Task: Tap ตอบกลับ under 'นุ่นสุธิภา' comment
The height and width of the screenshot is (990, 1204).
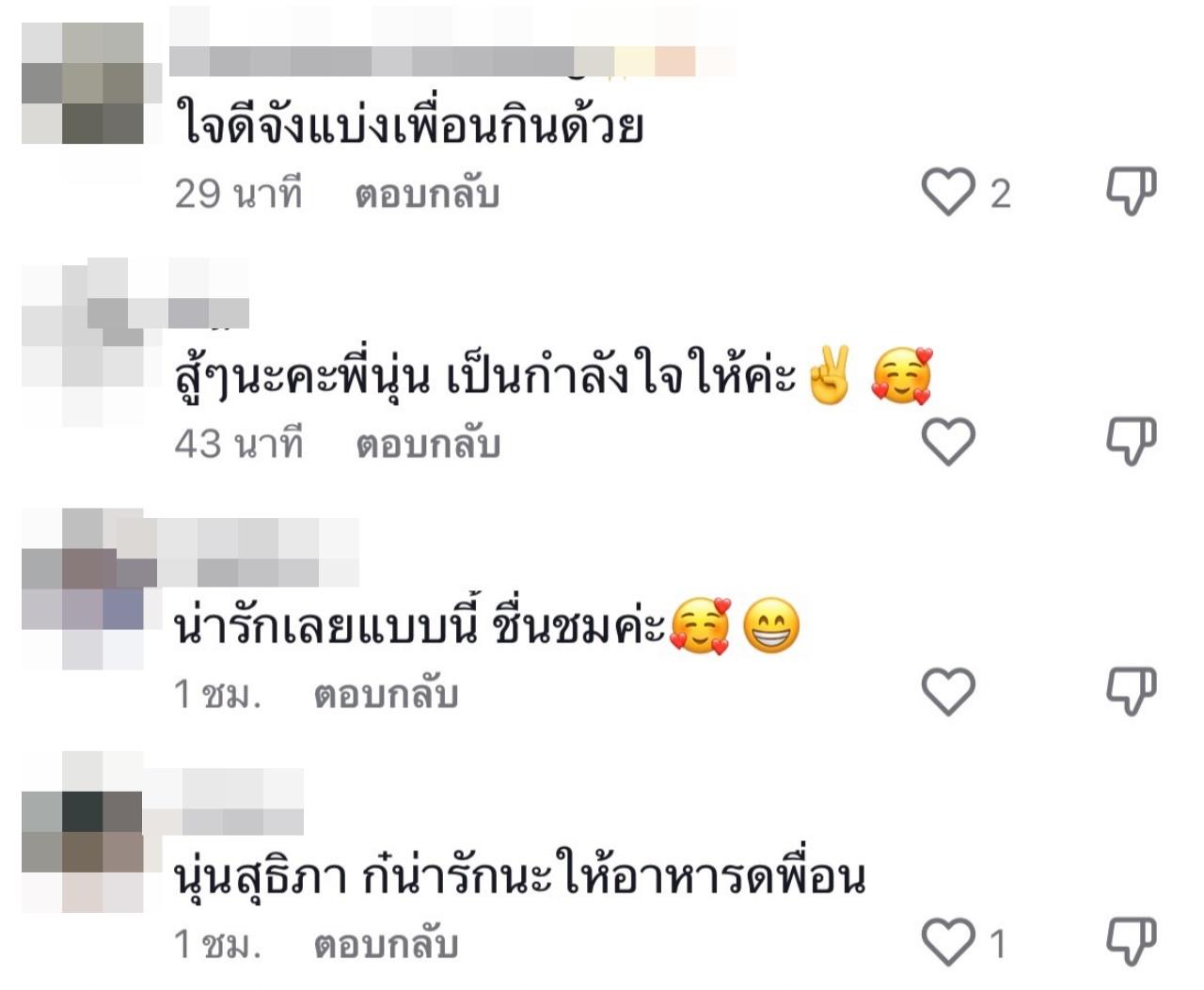Action: coord(386,945)
